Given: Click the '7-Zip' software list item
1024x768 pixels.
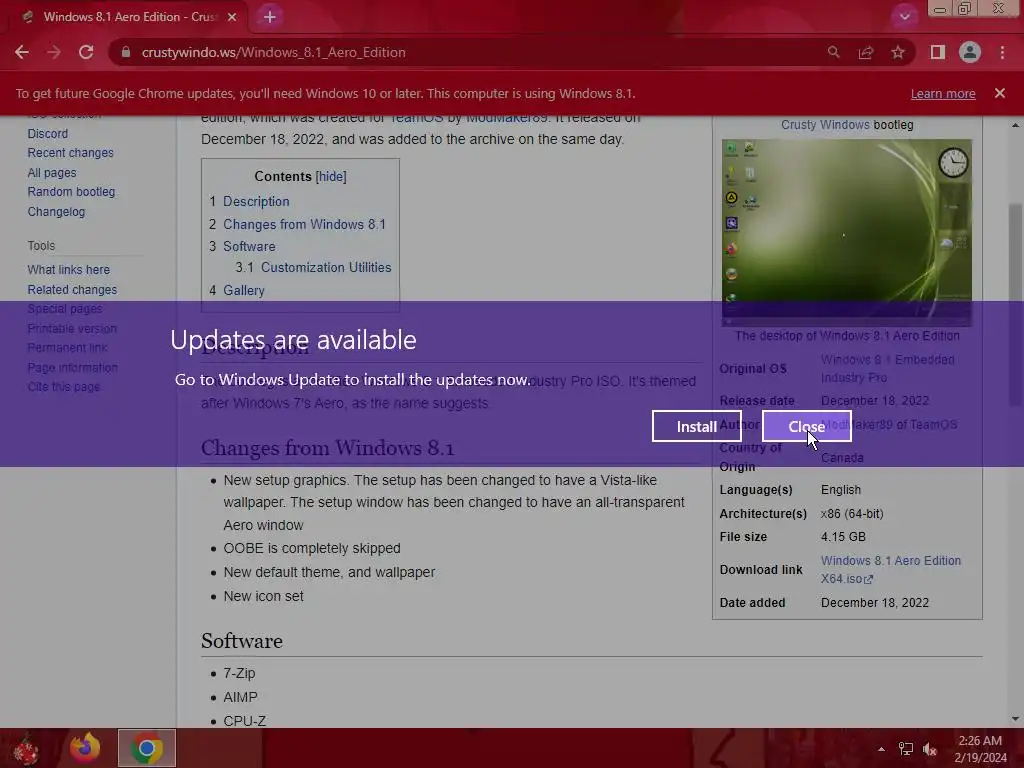Looking at the screenshot, I should pos(239,673).
